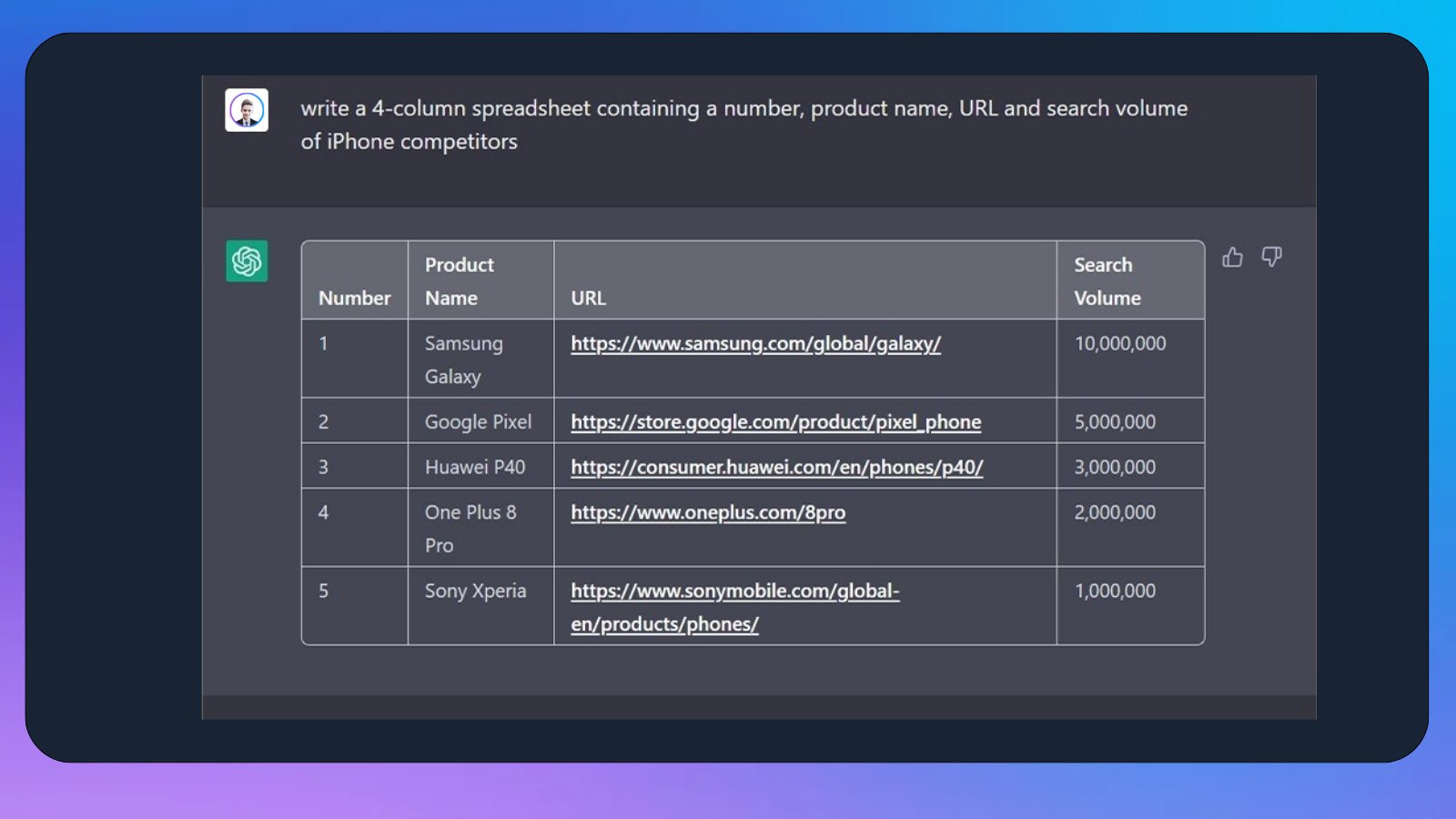Click the thumbs down icon
1456x819 pixels.
[1271, 258]
